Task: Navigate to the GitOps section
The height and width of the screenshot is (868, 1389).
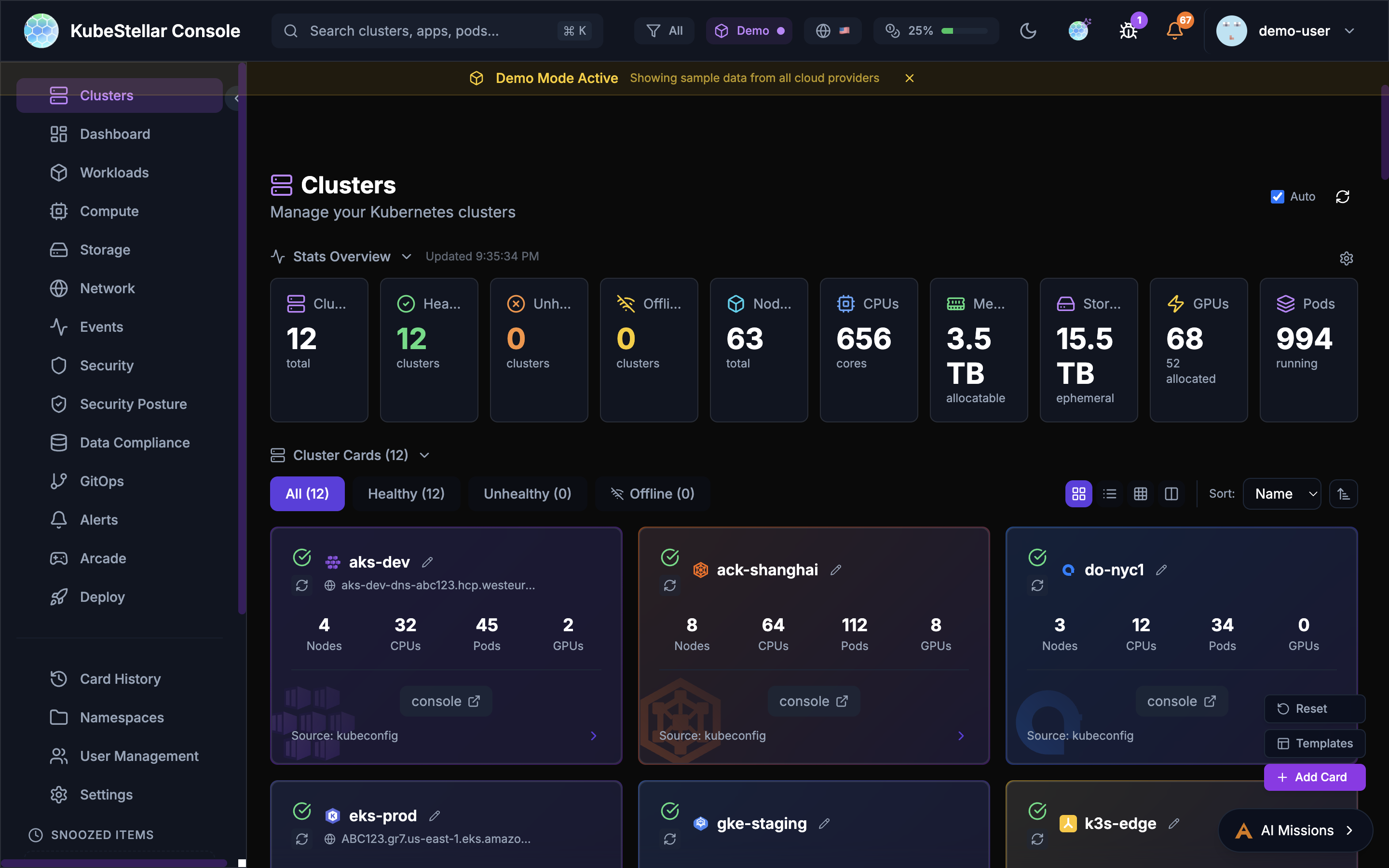Action: (x=100, y=481)
